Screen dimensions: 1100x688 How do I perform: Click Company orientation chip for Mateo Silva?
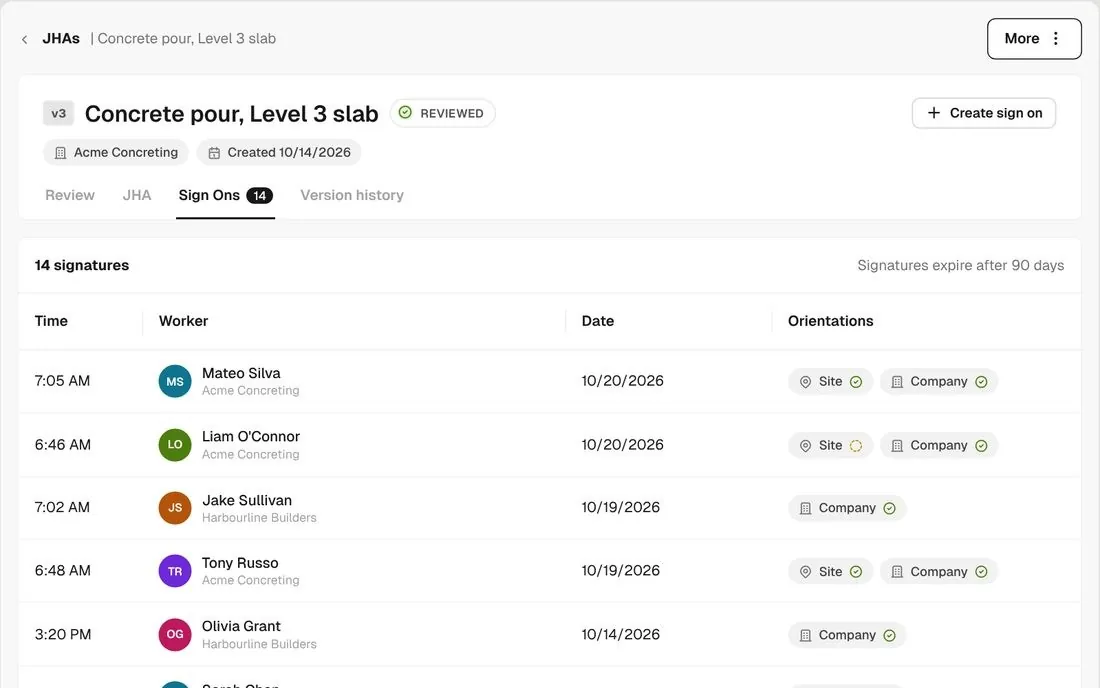coord(939,382)
